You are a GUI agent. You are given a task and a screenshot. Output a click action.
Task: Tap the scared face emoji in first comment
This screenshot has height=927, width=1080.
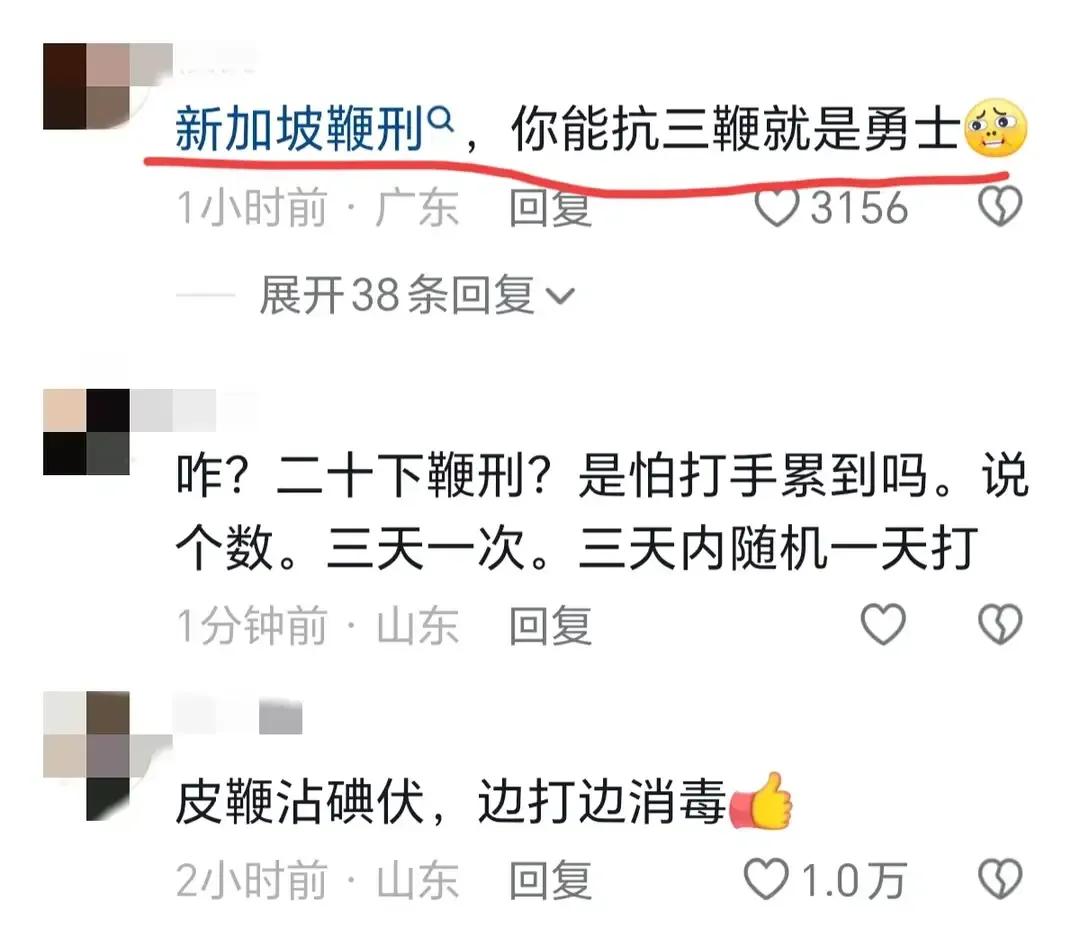click(996, 129)
